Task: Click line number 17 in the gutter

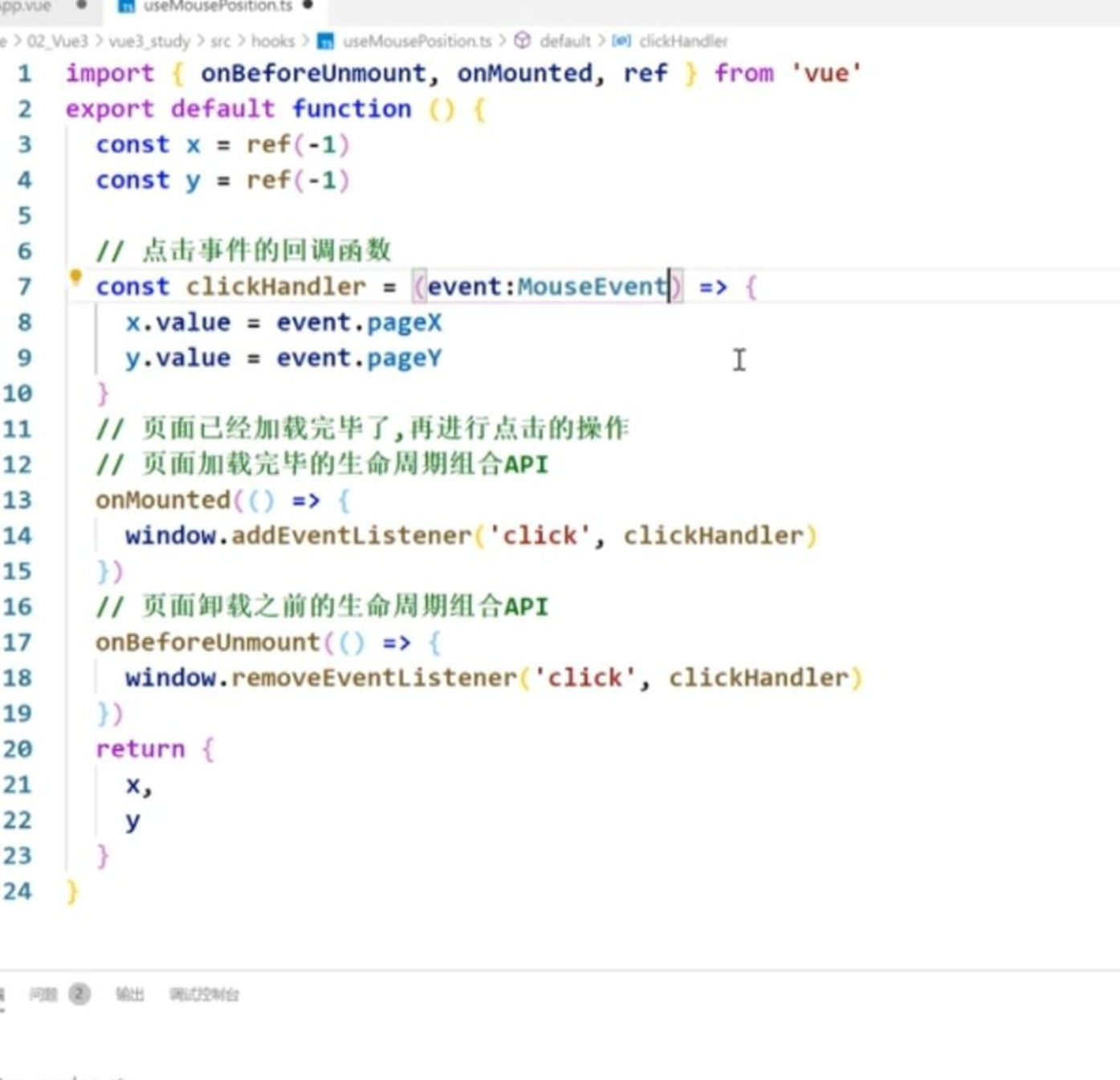Action: pyautogui.click(x=17, y=642)
